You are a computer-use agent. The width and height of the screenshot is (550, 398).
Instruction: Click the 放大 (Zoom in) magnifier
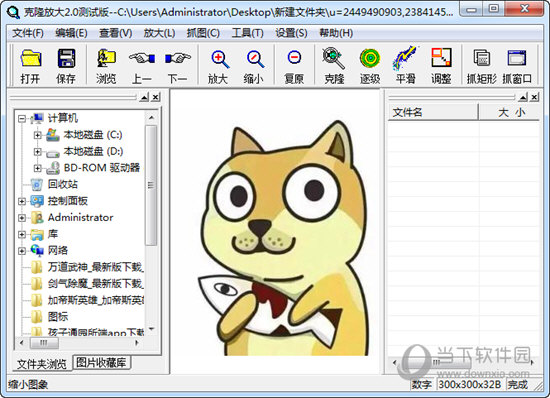click(219, 66)
